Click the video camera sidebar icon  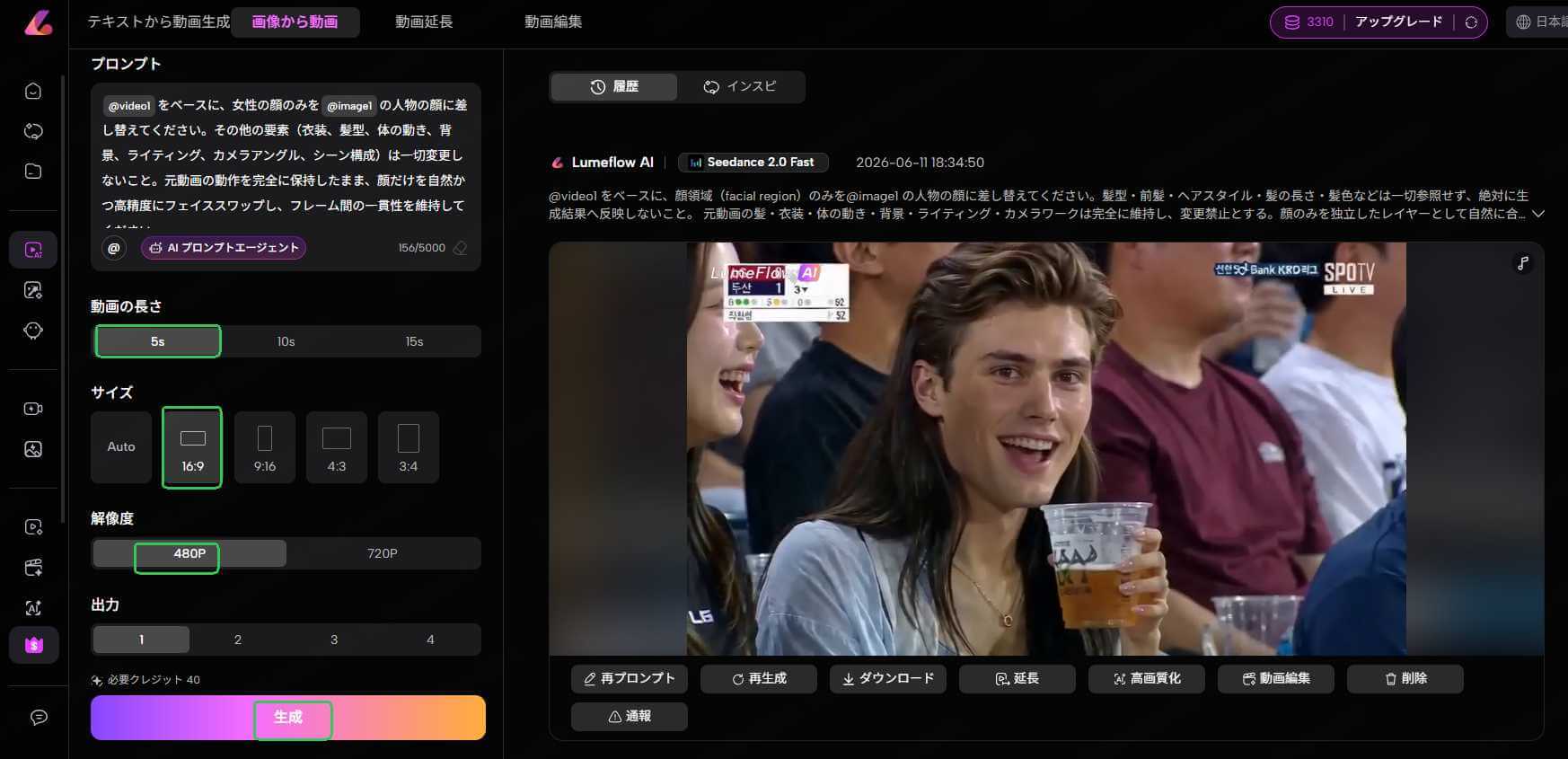click(x=33, y=409)
